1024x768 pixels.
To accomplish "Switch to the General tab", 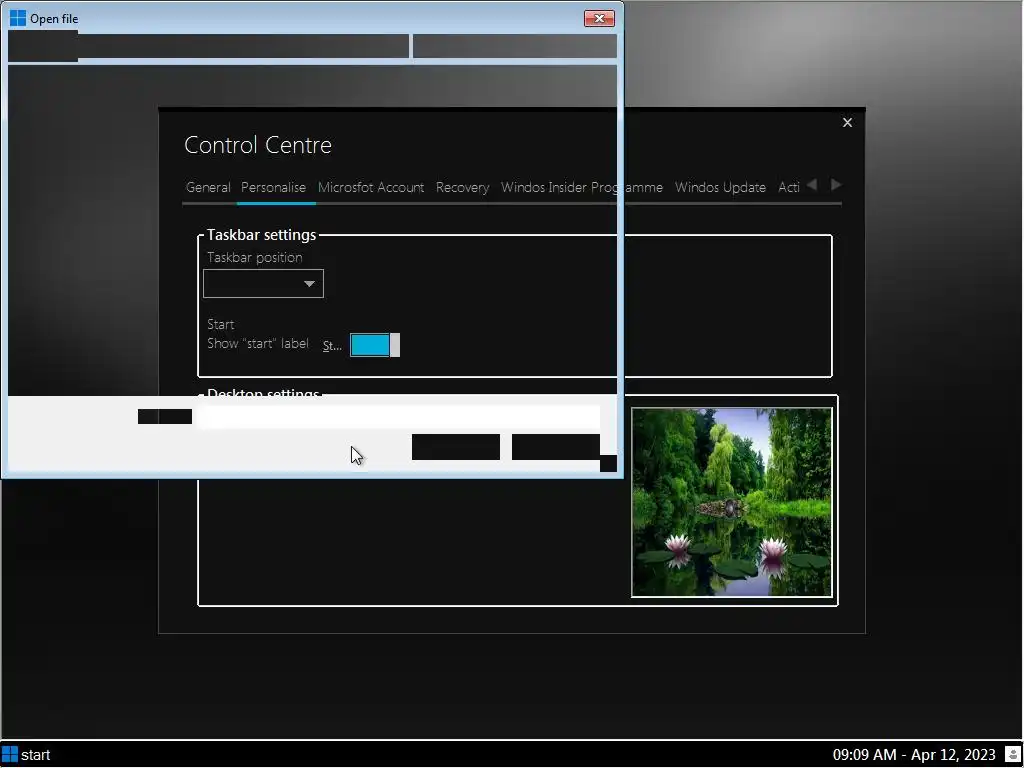I will pos(208,187).
